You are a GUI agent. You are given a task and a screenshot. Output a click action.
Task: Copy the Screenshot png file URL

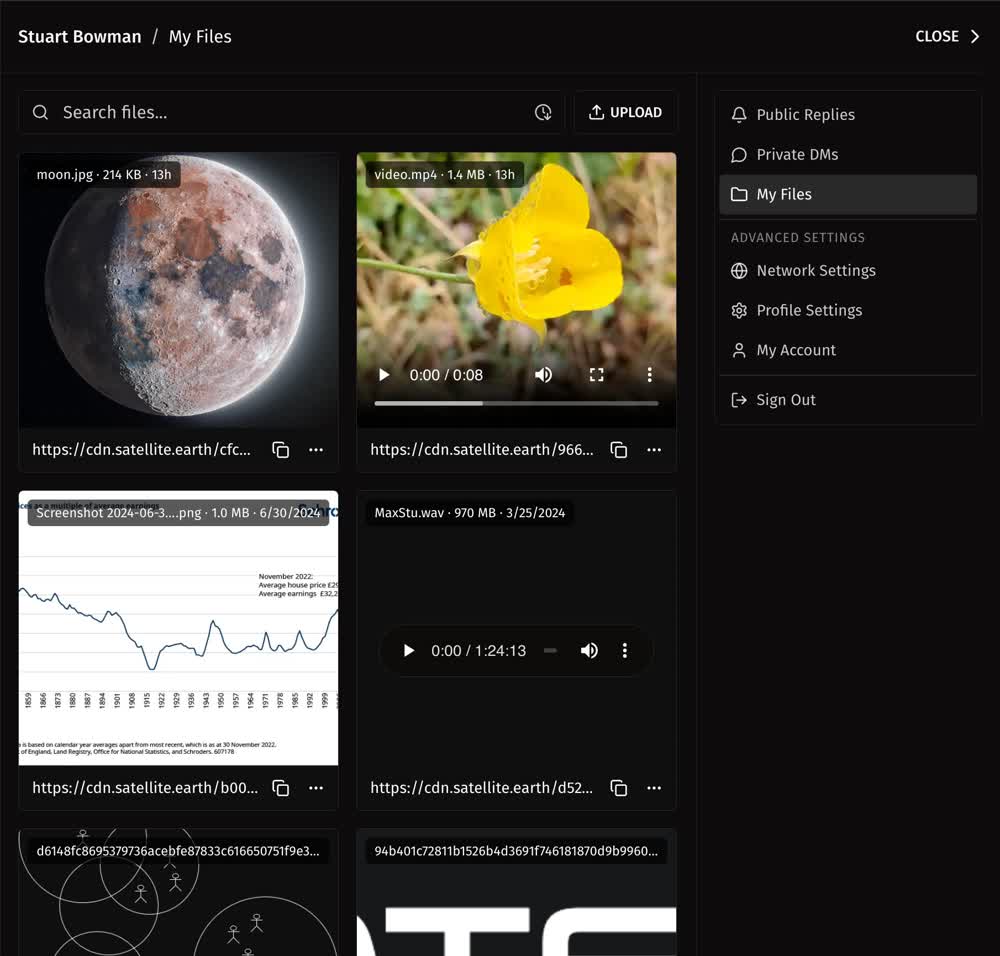281,788
